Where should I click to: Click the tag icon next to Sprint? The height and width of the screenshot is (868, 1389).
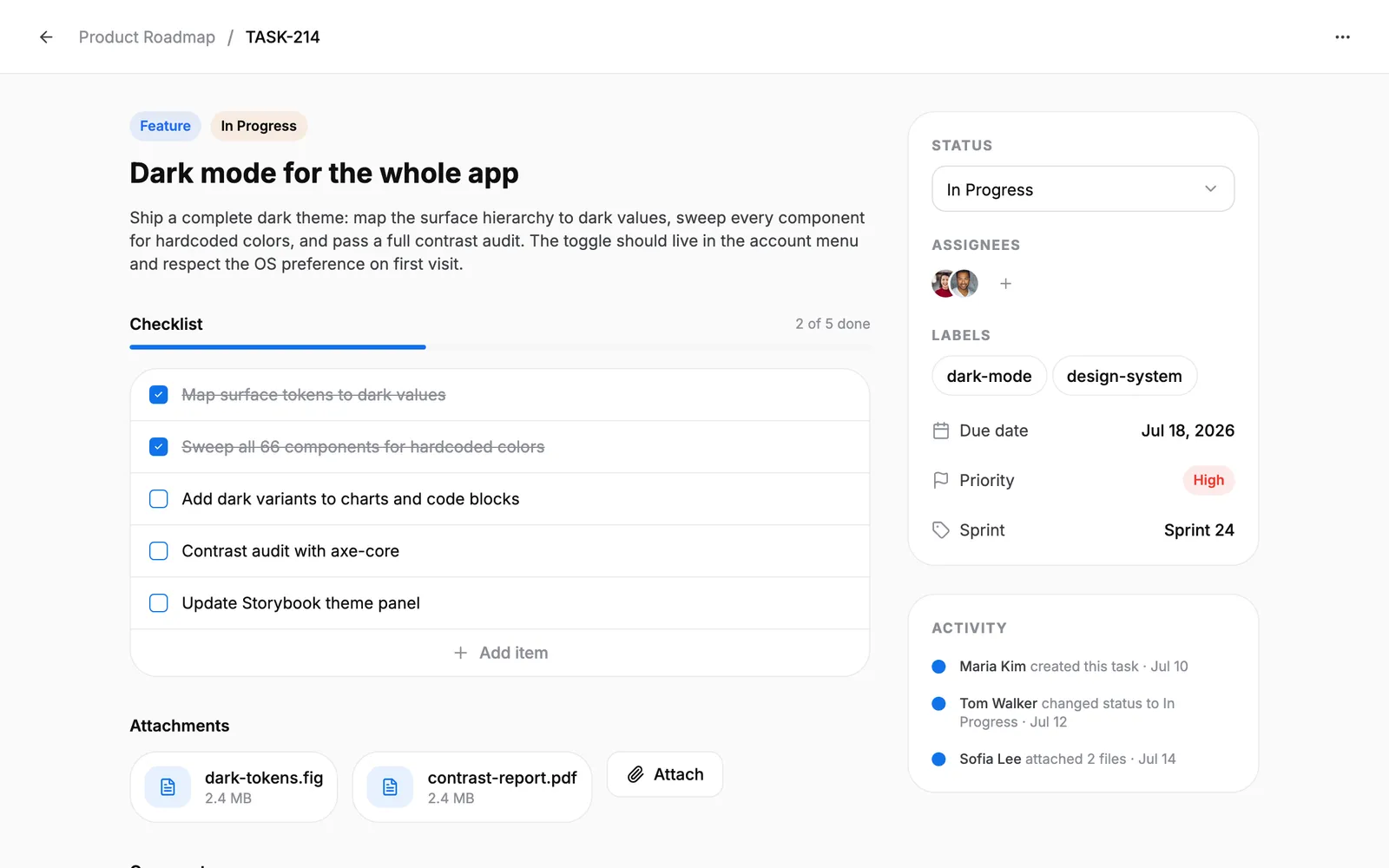[940, 530]
